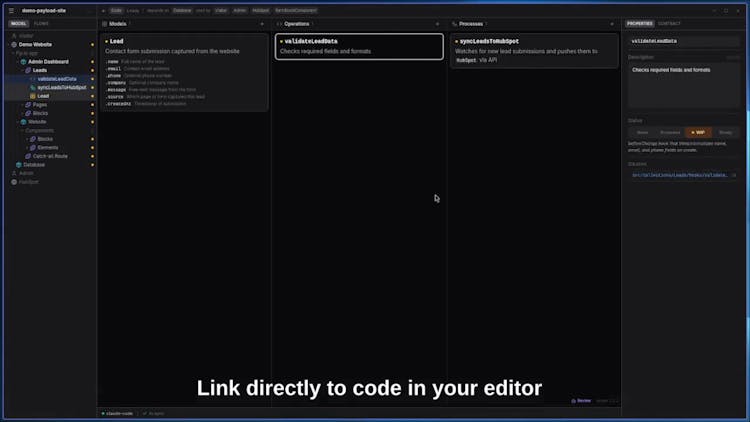Switch to the Flows tab
The height and width of the screenshot is (422, 750).
41,23
